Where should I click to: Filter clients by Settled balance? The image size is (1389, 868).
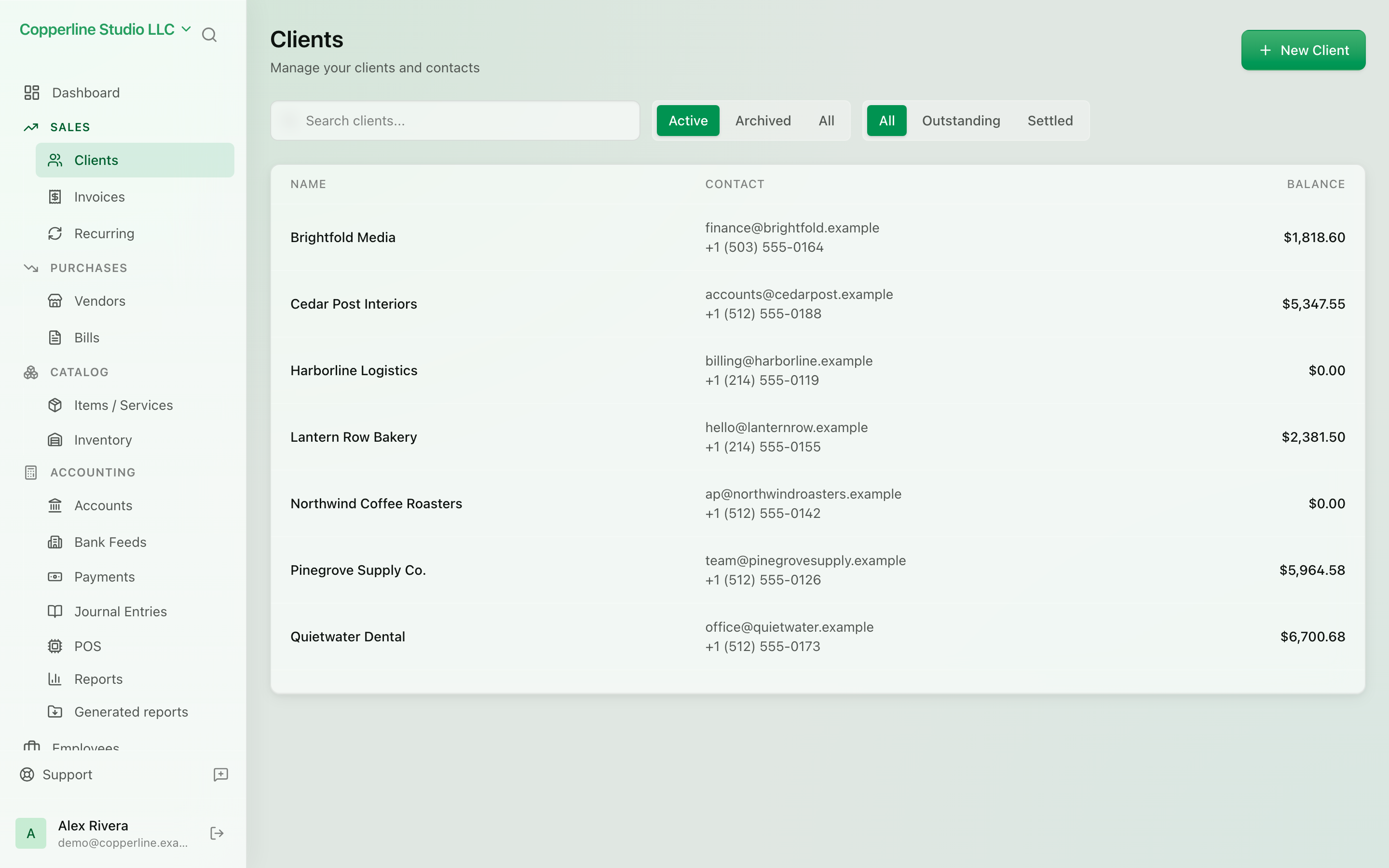point(1050,121)
